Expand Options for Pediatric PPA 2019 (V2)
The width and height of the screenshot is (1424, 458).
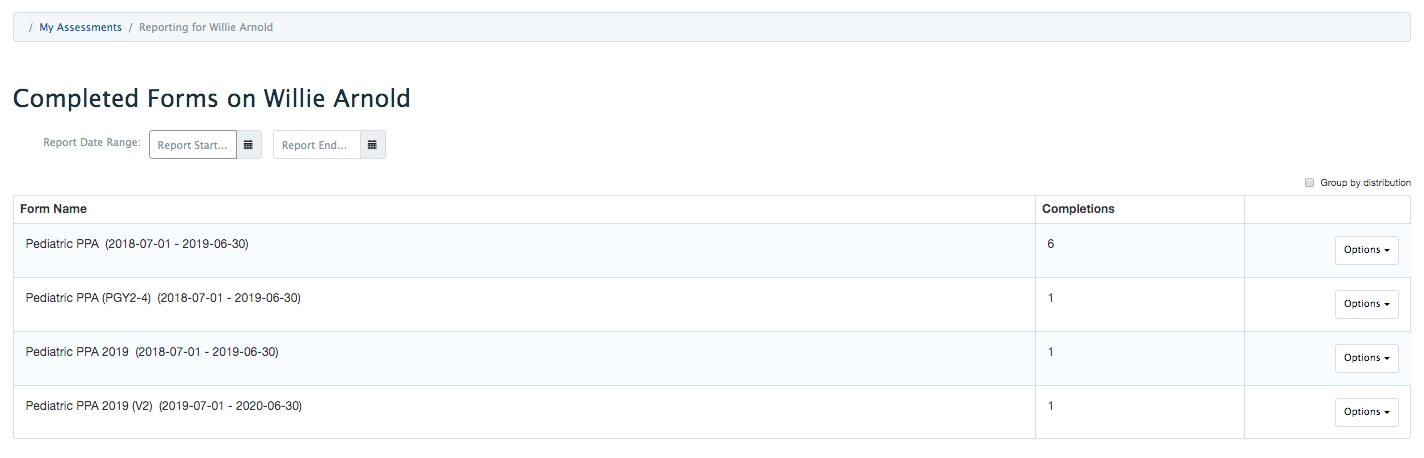coord(1366,412)
